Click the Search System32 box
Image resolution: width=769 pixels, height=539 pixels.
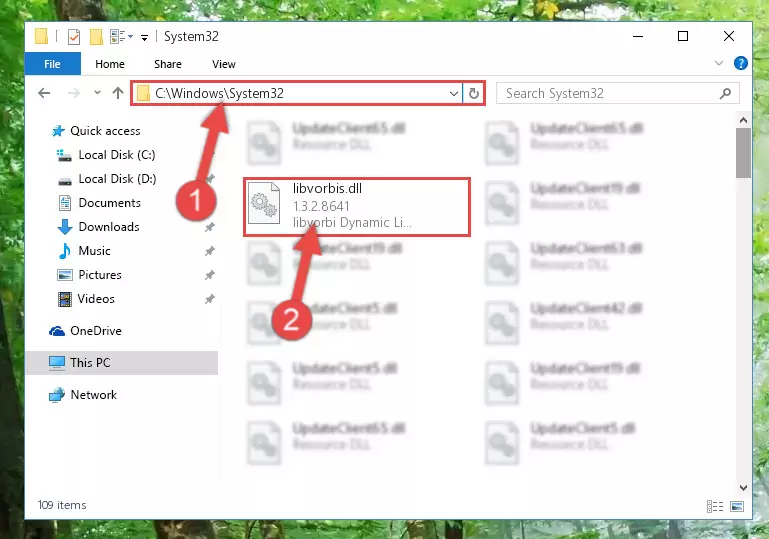pos(618,93)
